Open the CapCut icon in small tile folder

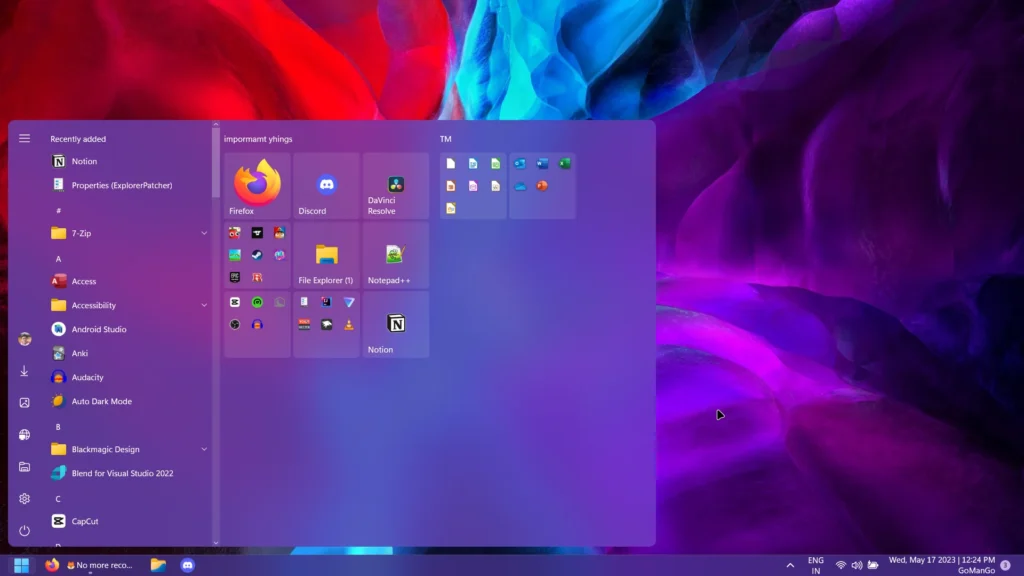pyautogui.click(x=235, y=302)
